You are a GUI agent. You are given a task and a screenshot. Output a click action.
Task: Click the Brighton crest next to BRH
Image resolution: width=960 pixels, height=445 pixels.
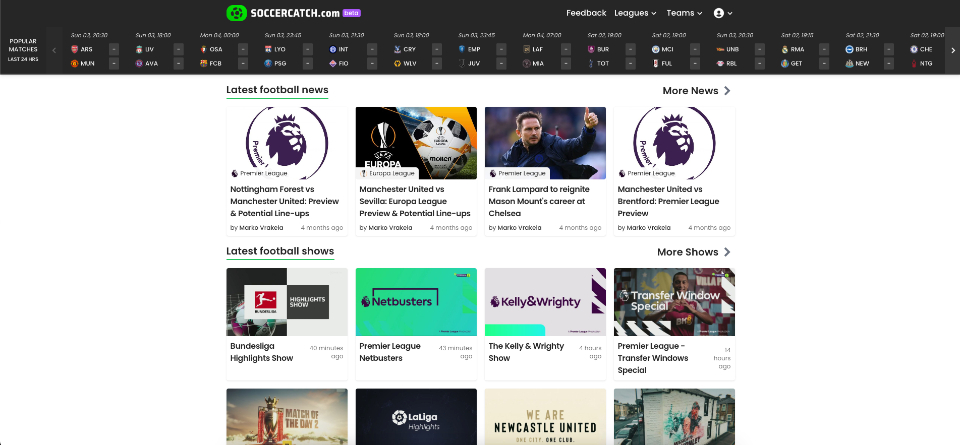click(850, 49)
